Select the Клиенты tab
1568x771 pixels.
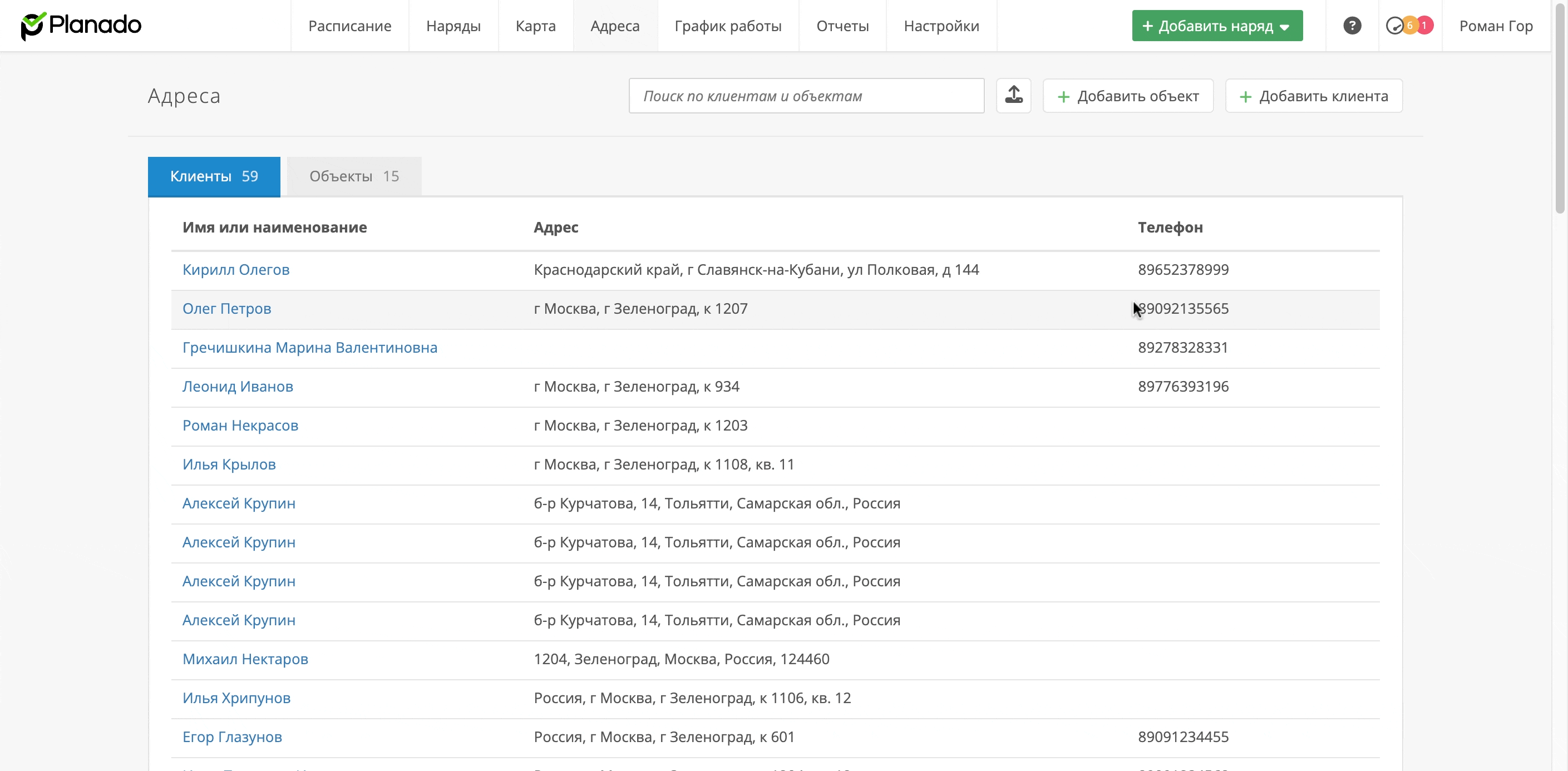(214, 176)
